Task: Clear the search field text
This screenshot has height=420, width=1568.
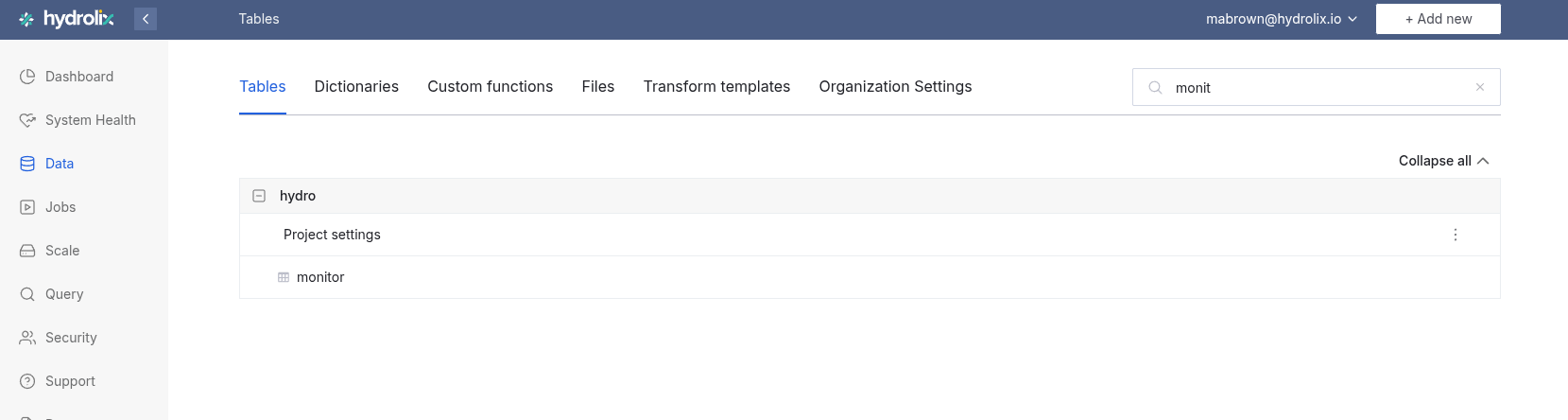Action: click(x=1480, y=87)
